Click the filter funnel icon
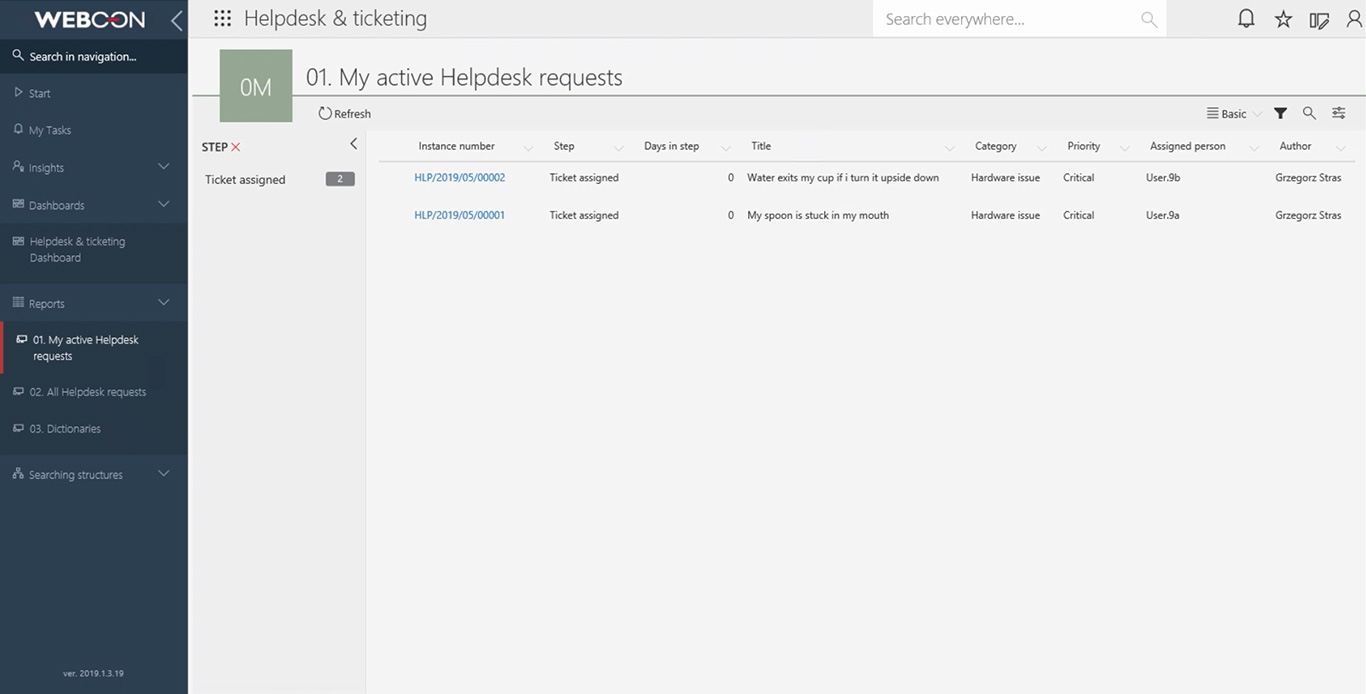Viewport: 1366px width, 694px height. [1280, 114]
